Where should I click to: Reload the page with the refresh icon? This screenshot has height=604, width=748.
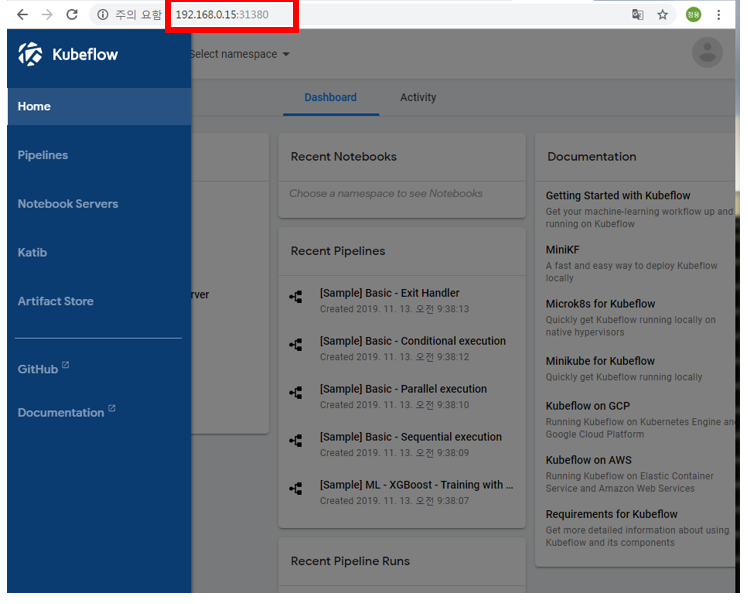click(x=72, y=15)
